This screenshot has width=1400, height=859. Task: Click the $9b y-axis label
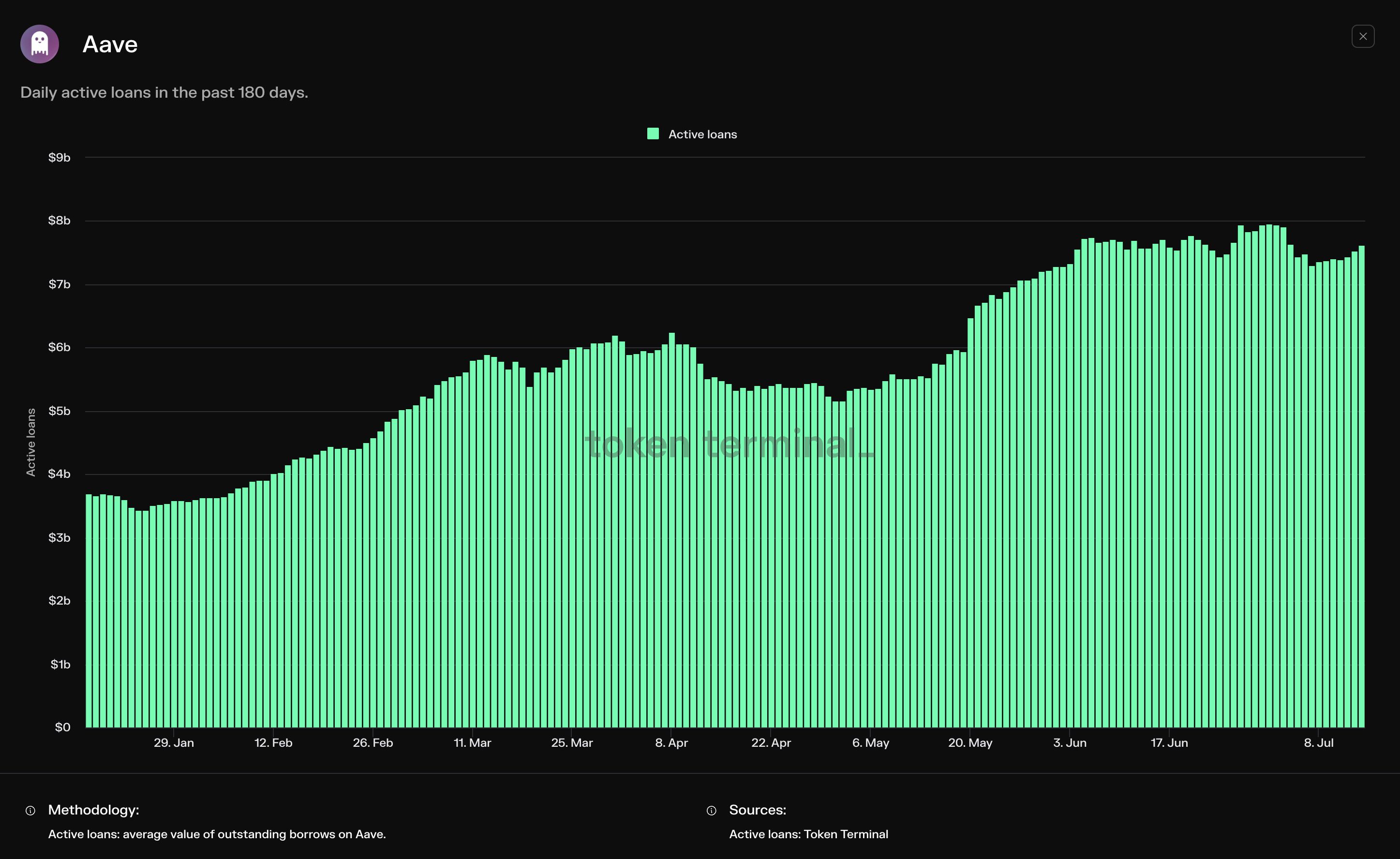[x=59, y=157]
